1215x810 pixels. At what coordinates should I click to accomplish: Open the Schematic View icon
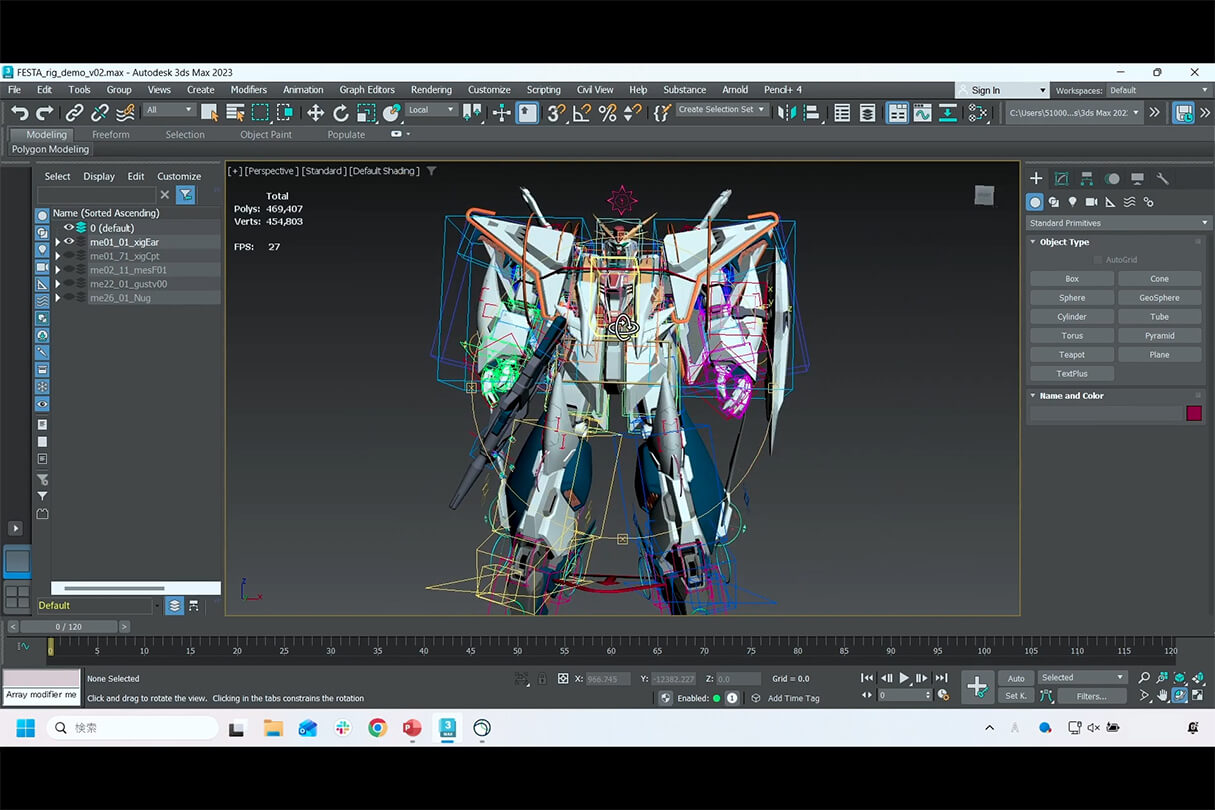pyautogui.click(x=947, y=113)
